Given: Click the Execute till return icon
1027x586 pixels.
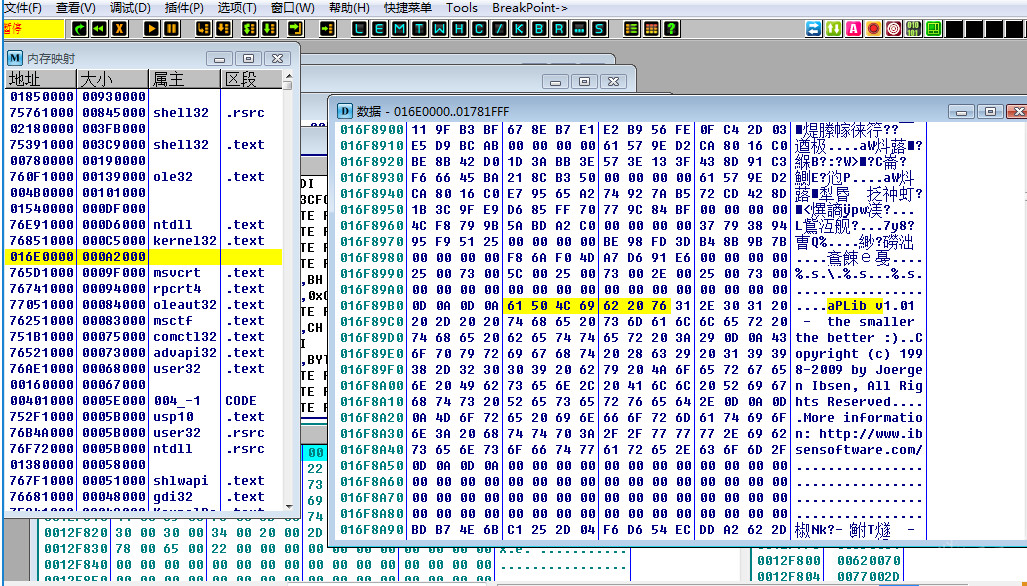Looking at the screenshot, I should coord(295,29).
